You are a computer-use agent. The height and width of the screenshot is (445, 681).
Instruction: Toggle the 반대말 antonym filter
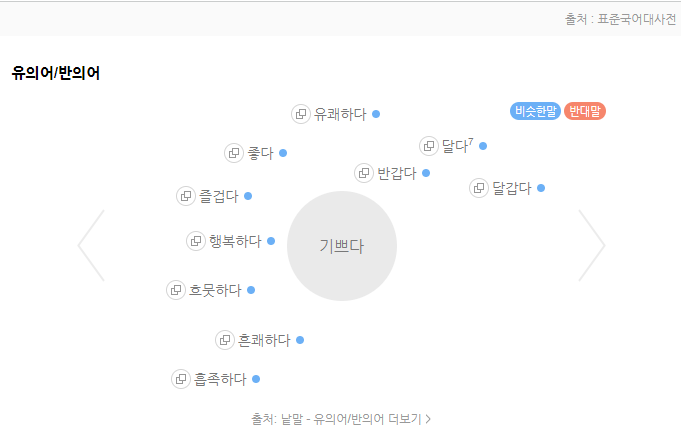pyautogui.click(x=585, y=112)
